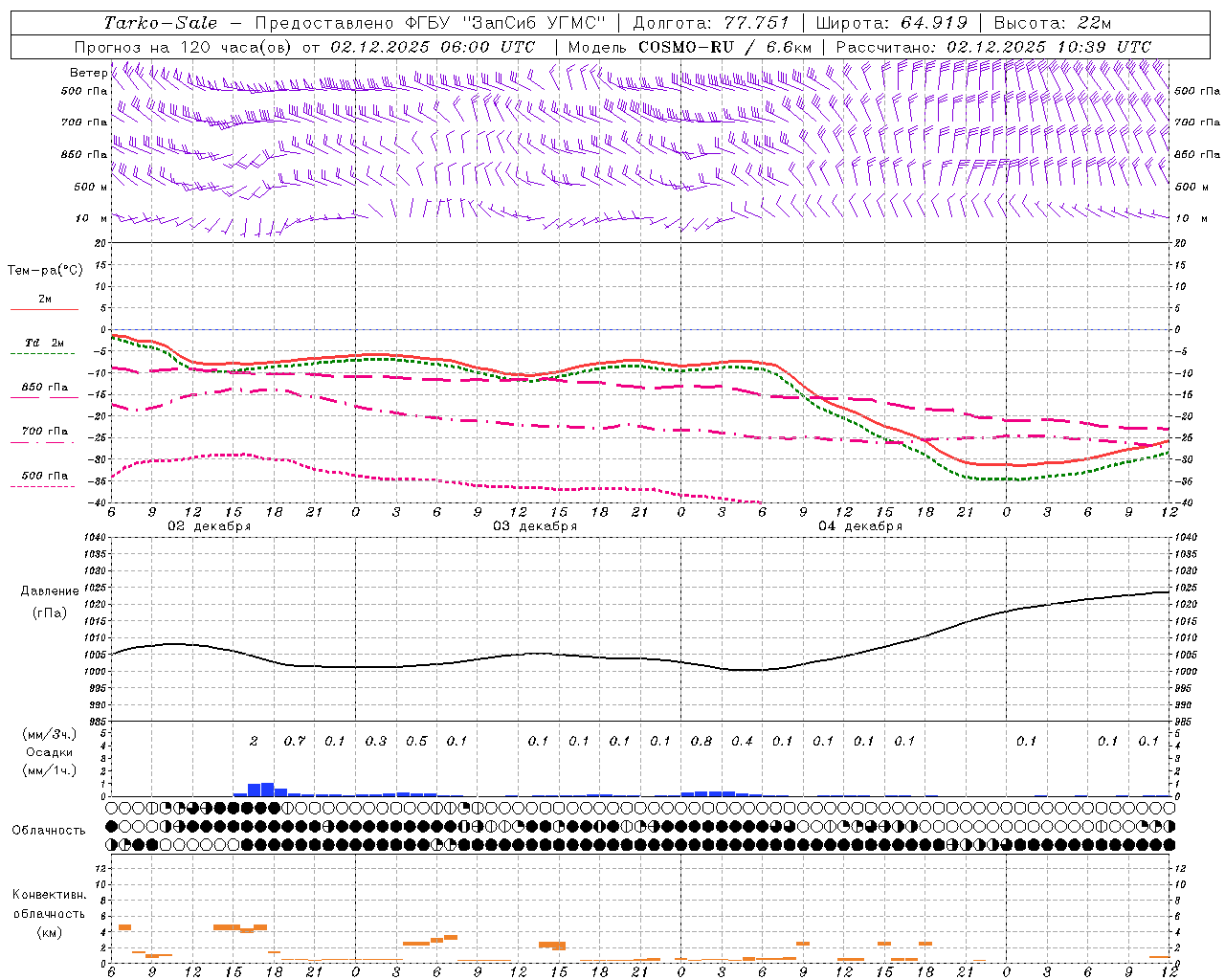Click the "(мм/3ч.)" precipitation unit label
1225x980 pixels.
(x=49, y=734)
